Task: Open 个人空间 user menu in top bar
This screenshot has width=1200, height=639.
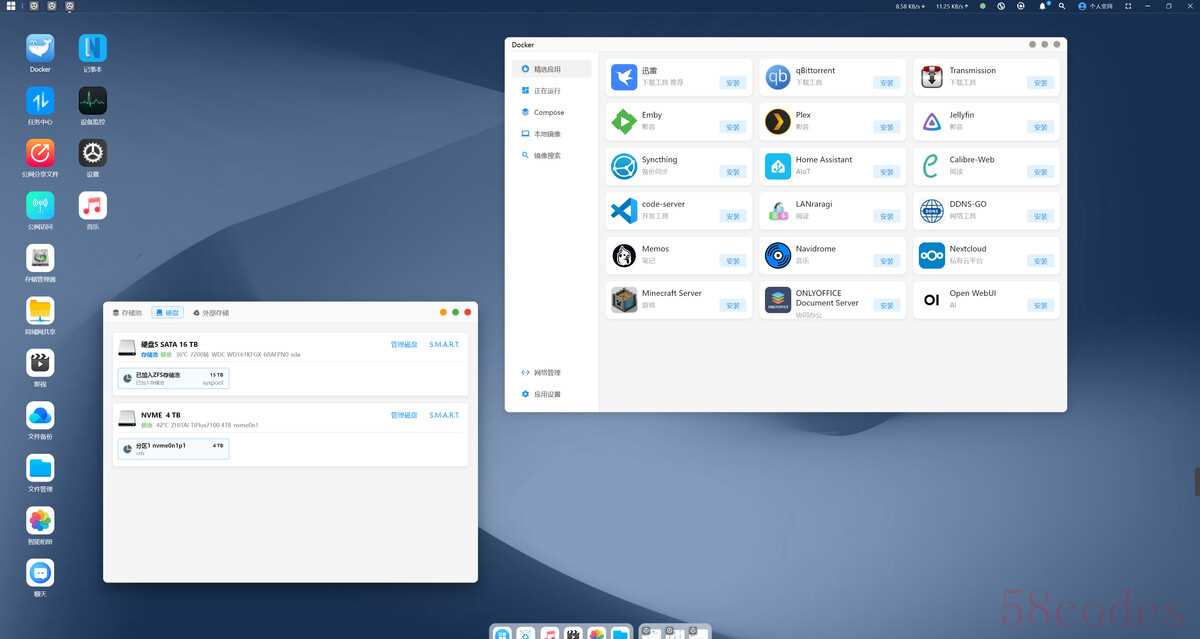Action: 1096,6
